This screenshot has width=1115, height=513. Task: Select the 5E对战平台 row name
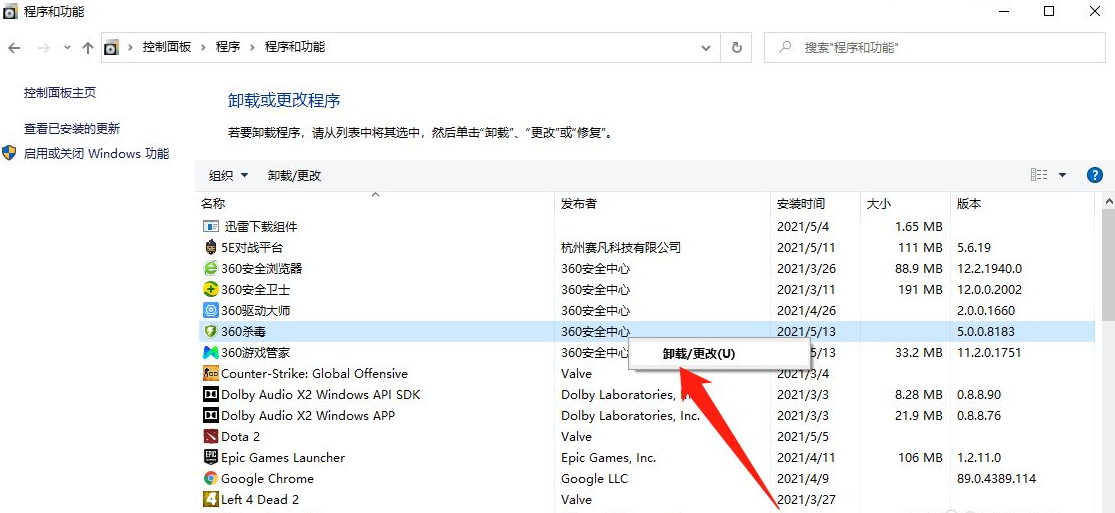pos(252,248)
